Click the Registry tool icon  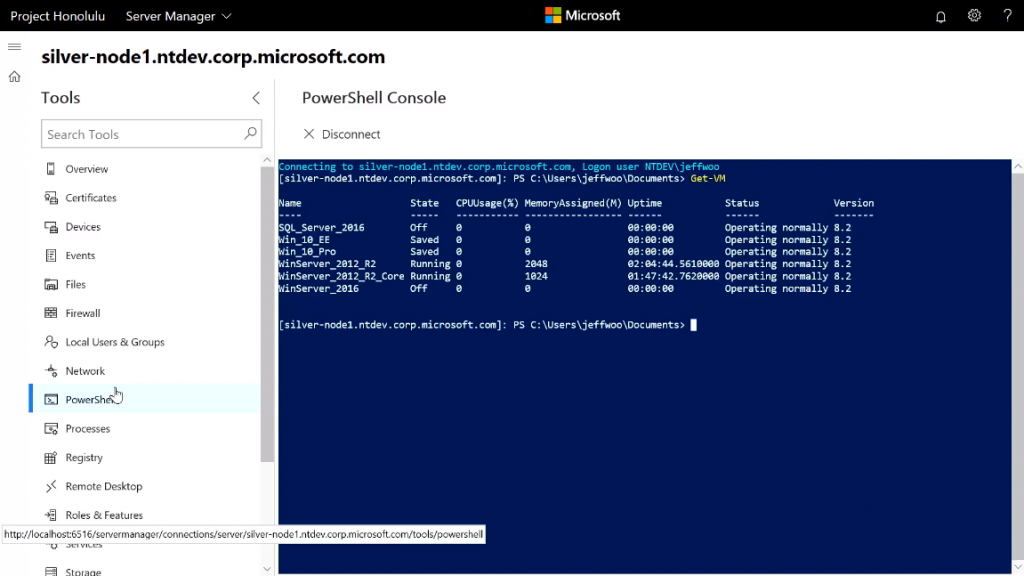[51, 457]
